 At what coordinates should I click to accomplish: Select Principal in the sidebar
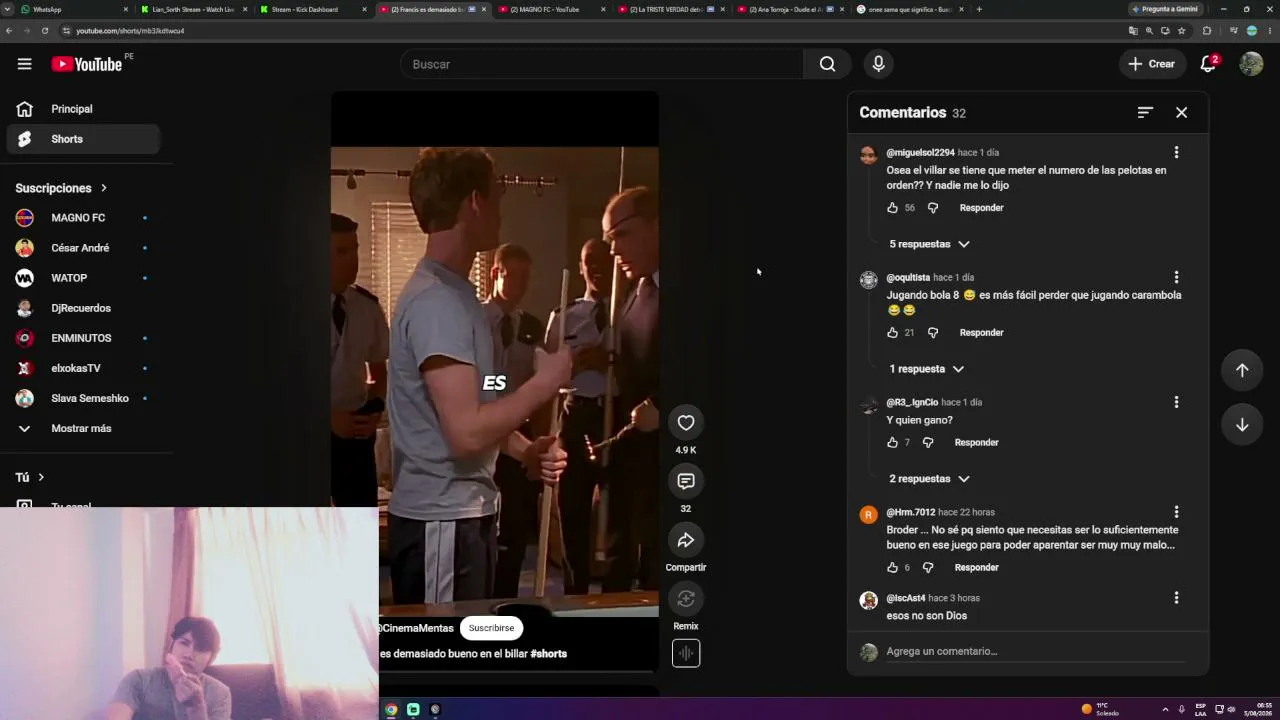[82, 109]
